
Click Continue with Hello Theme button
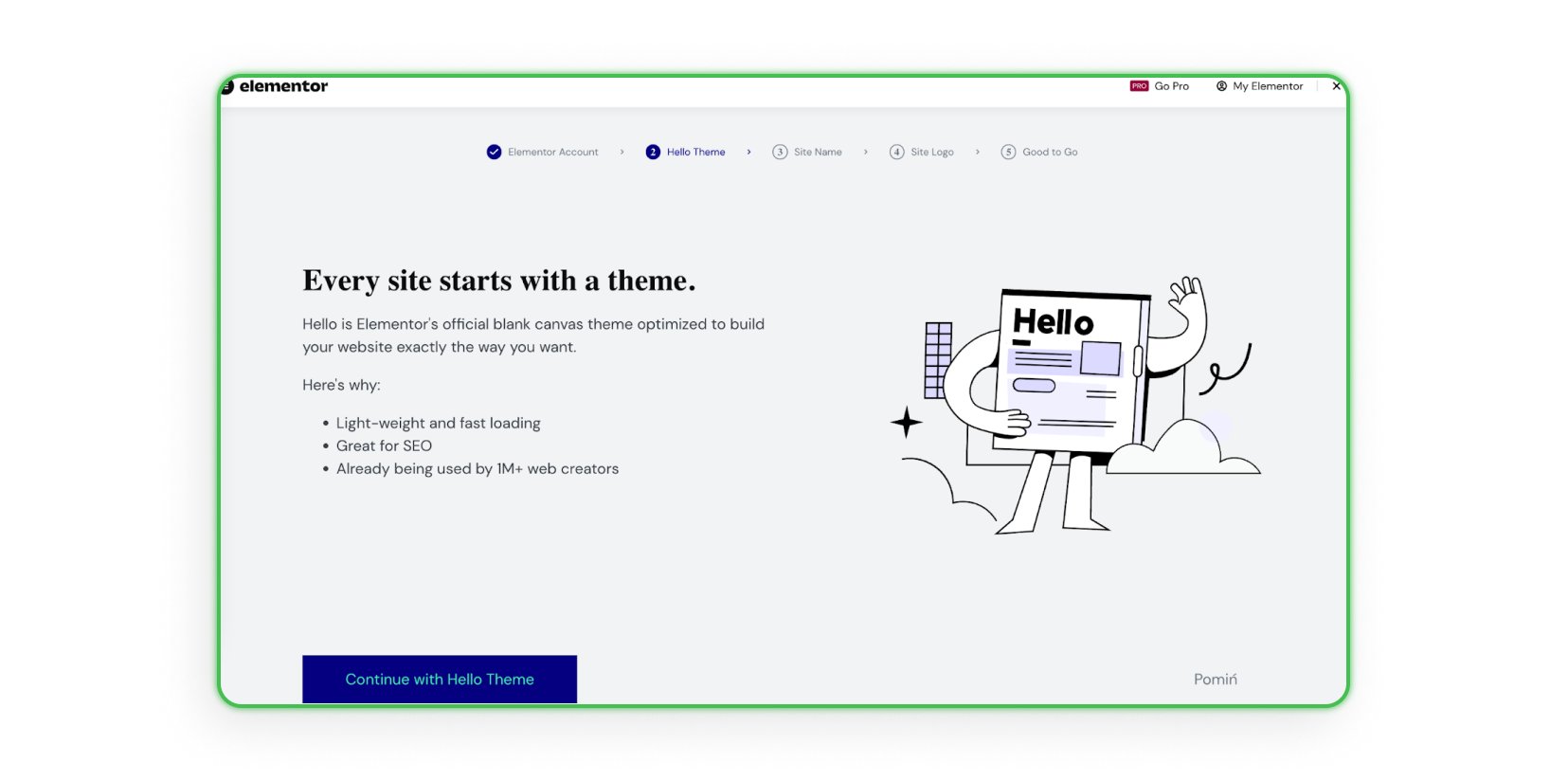click(x=440, y=680)
